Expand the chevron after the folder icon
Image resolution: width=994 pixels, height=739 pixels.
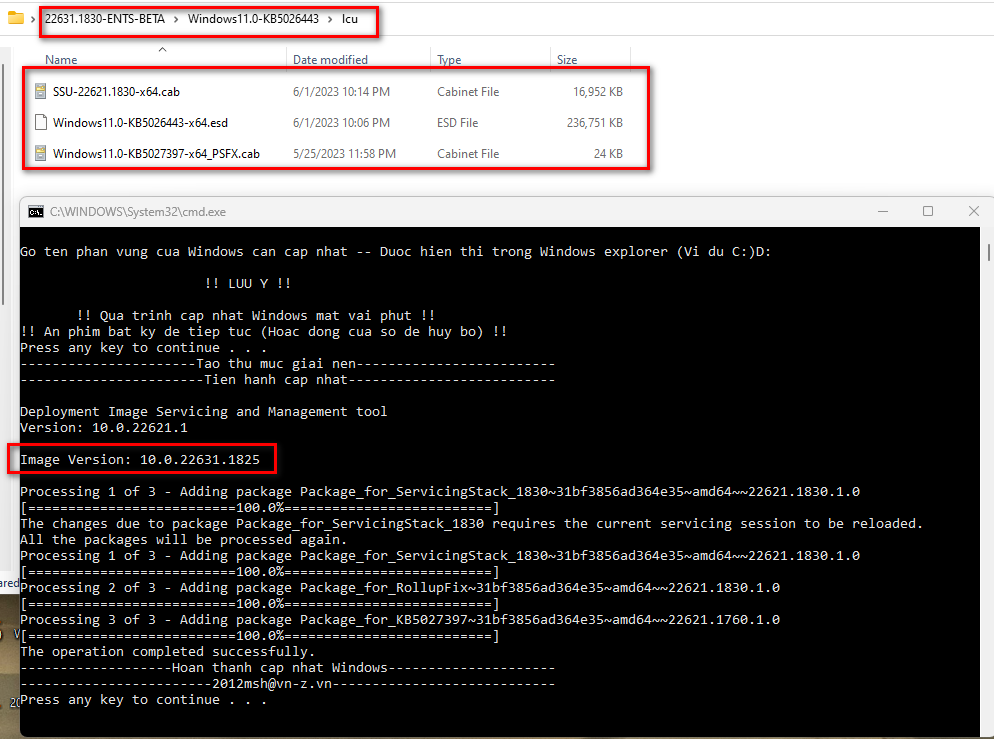click(x=32, y=19)
